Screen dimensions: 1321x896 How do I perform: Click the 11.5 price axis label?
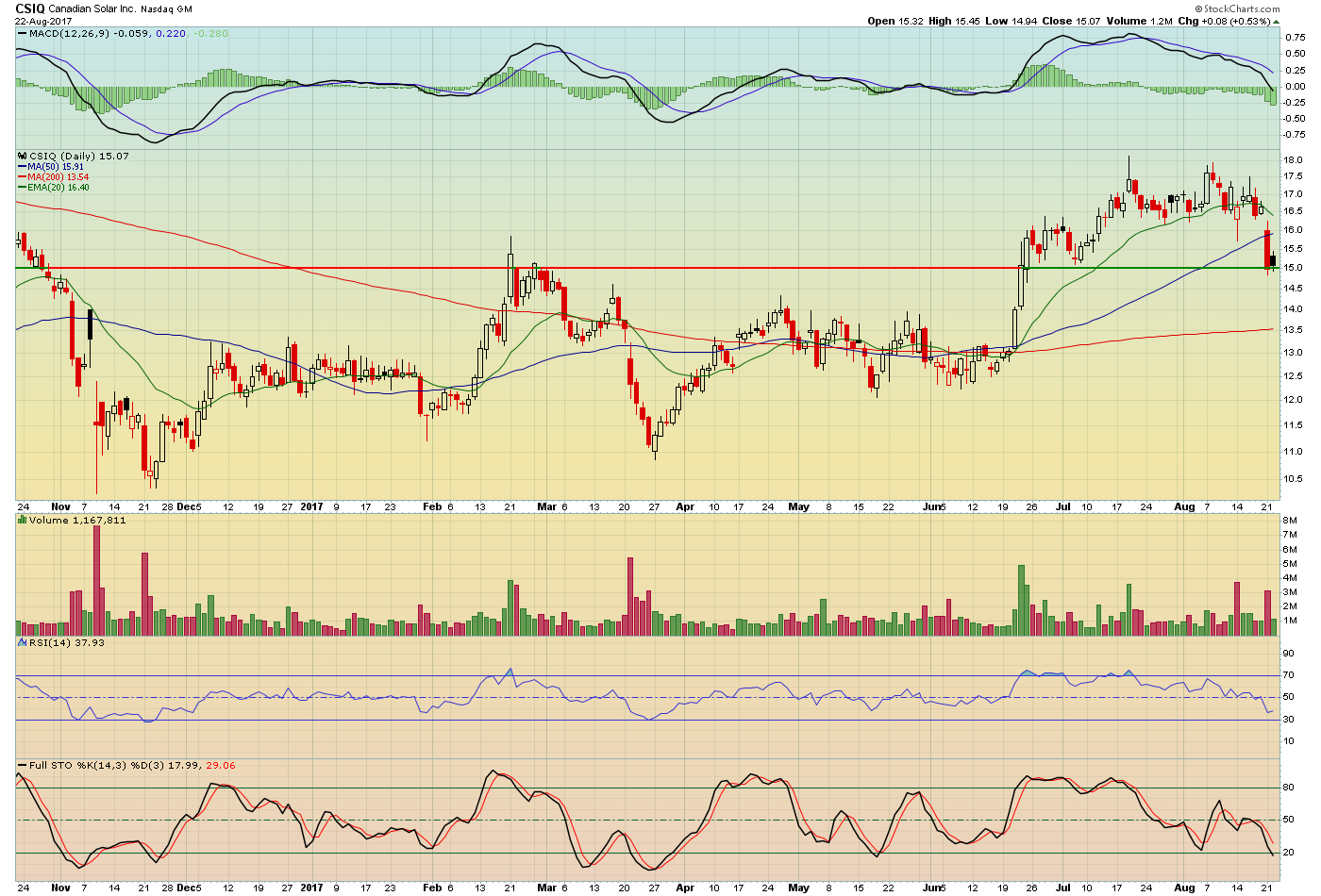(1293, 424)
